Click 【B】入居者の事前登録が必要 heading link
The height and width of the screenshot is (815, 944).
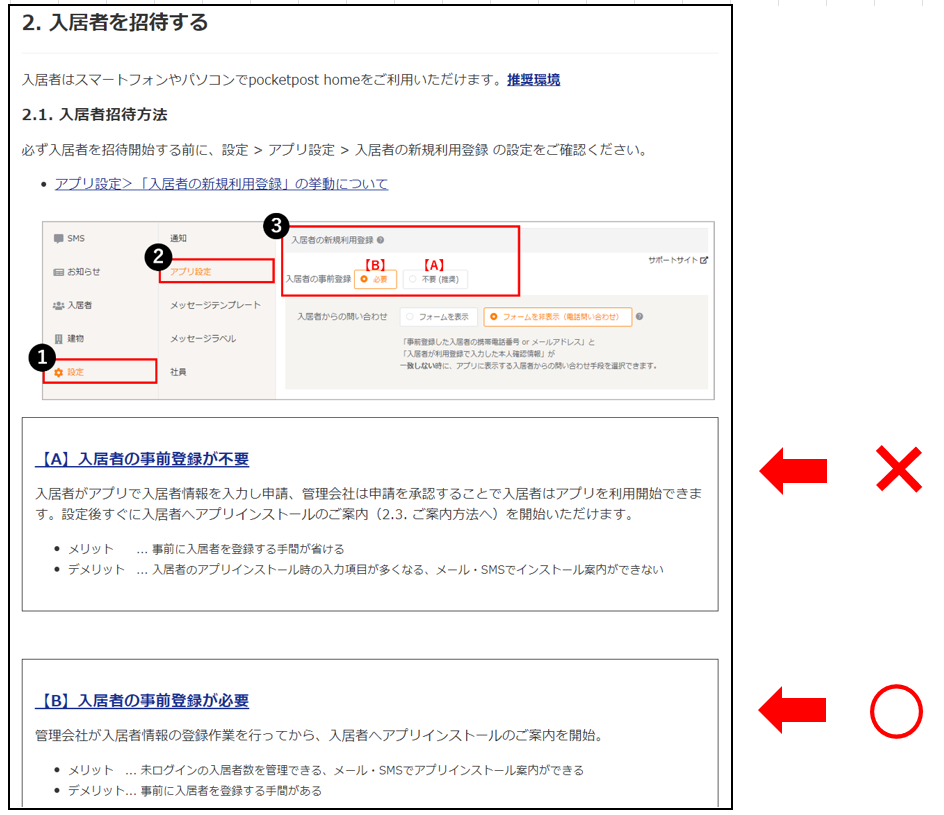click(141, 701)
